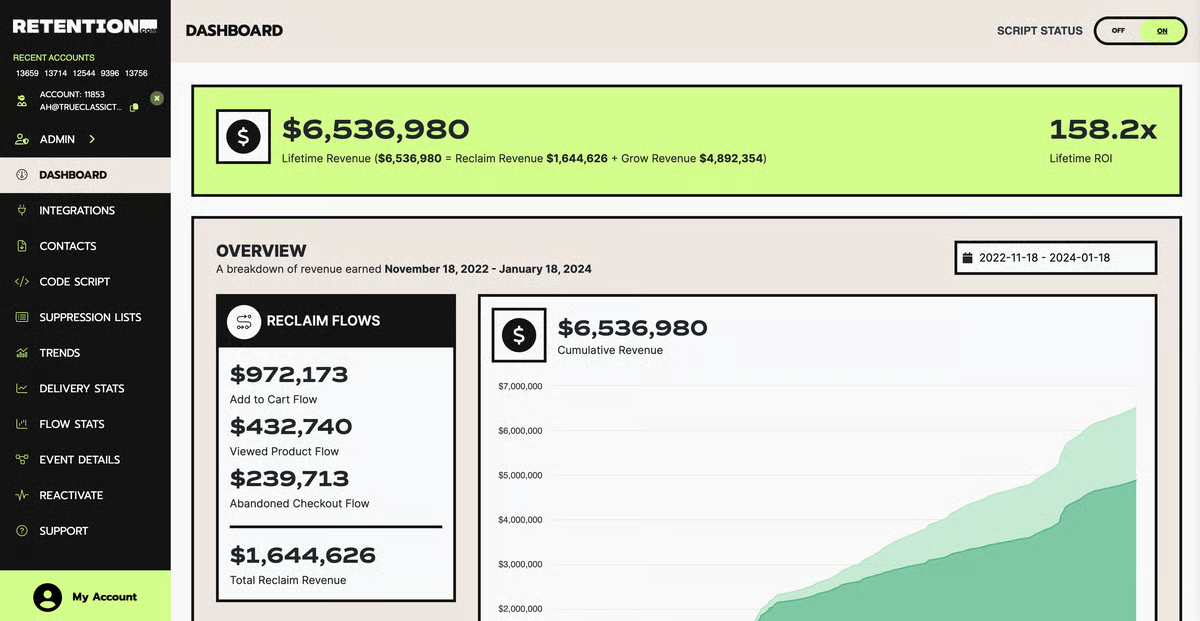Click the Reactivate pulse waveform icon

coord(22,494)
